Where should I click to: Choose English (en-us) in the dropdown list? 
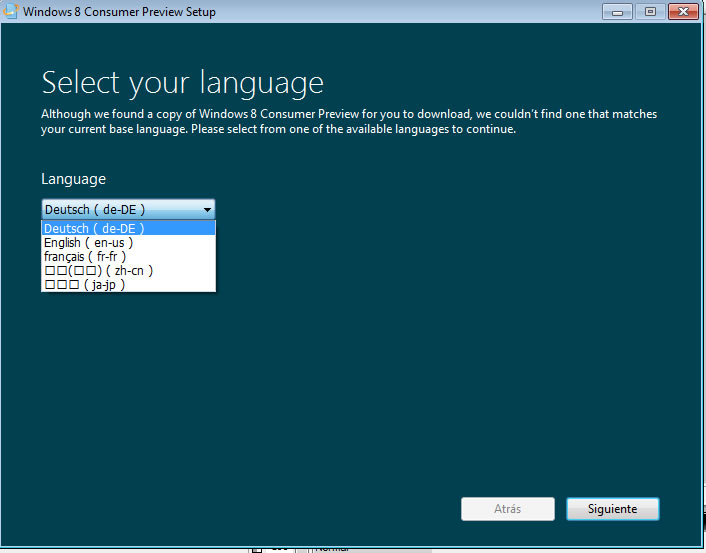pos(128,243)
